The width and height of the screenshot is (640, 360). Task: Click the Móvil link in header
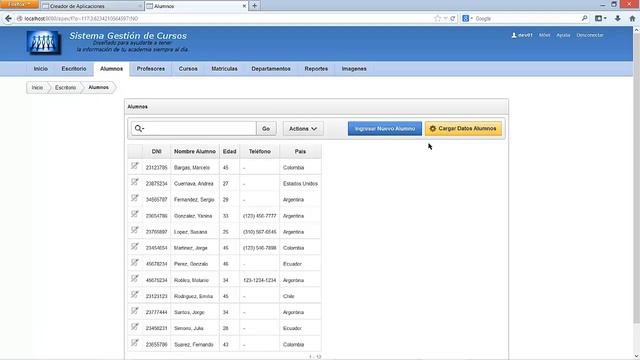tap(544, 35)
